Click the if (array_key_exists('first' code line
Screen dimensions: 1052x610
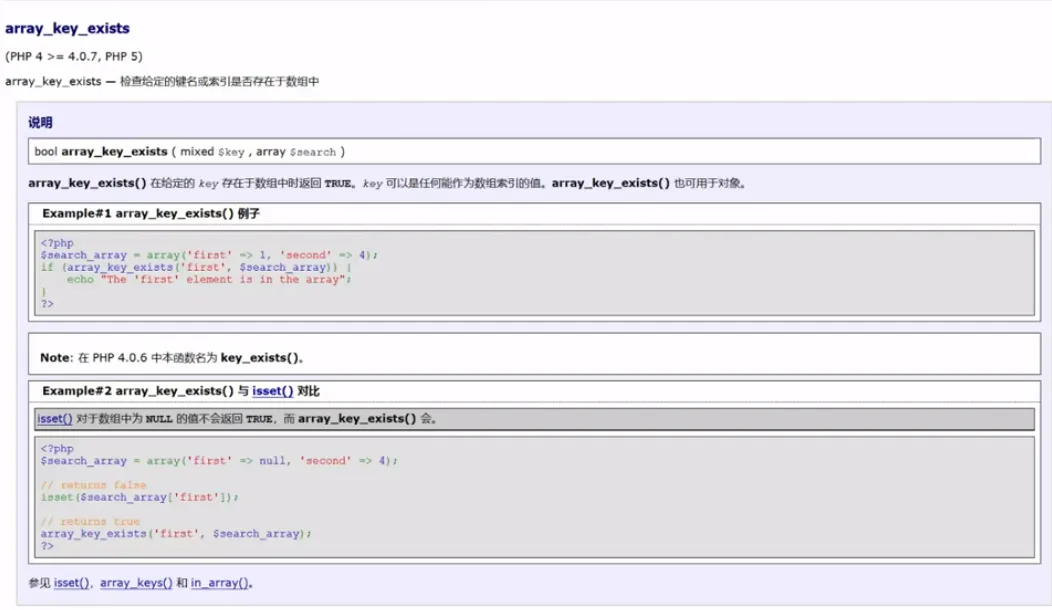[196, 267]
